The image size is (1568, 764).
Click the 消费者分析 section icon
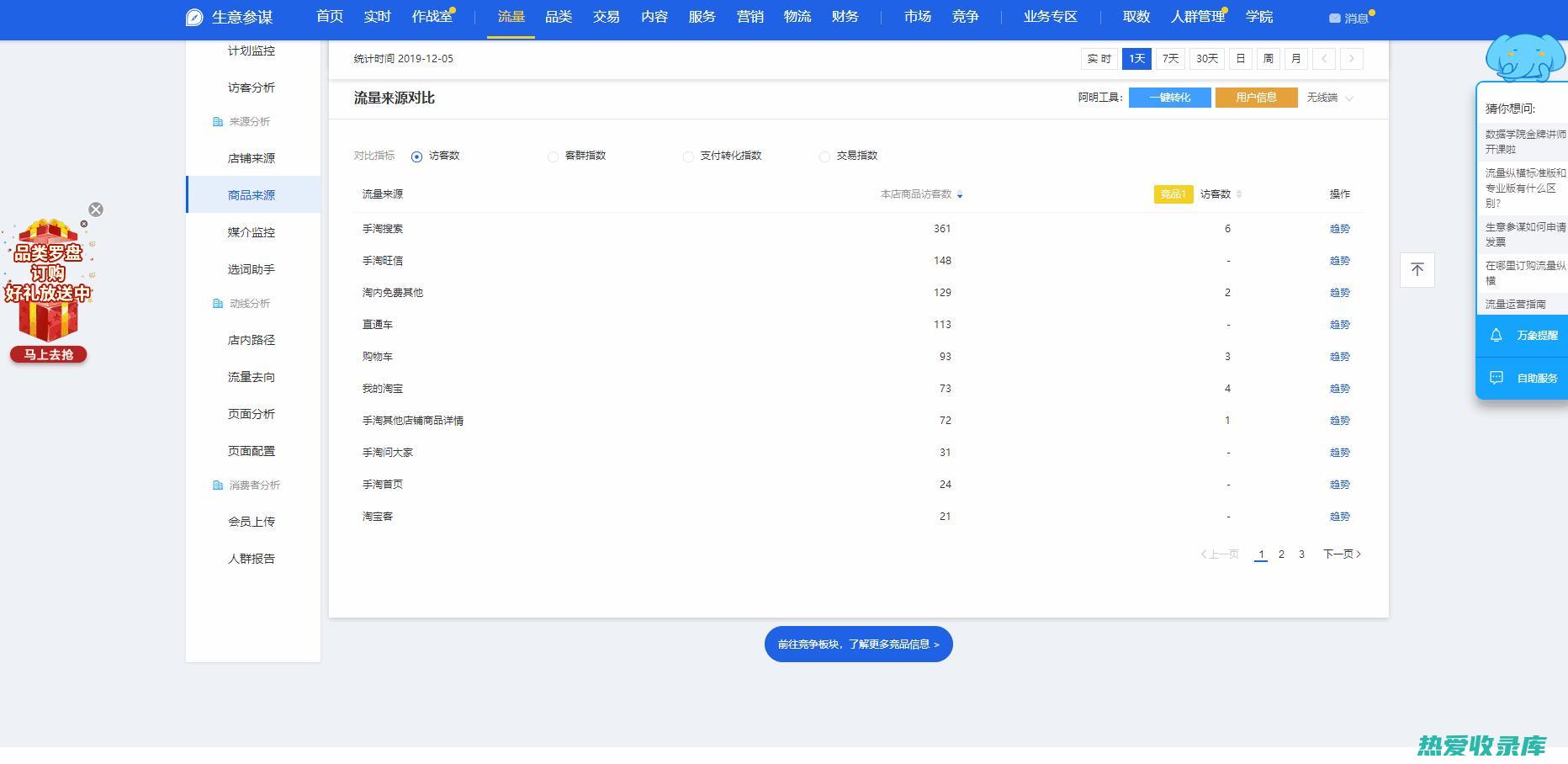[218, 485]
